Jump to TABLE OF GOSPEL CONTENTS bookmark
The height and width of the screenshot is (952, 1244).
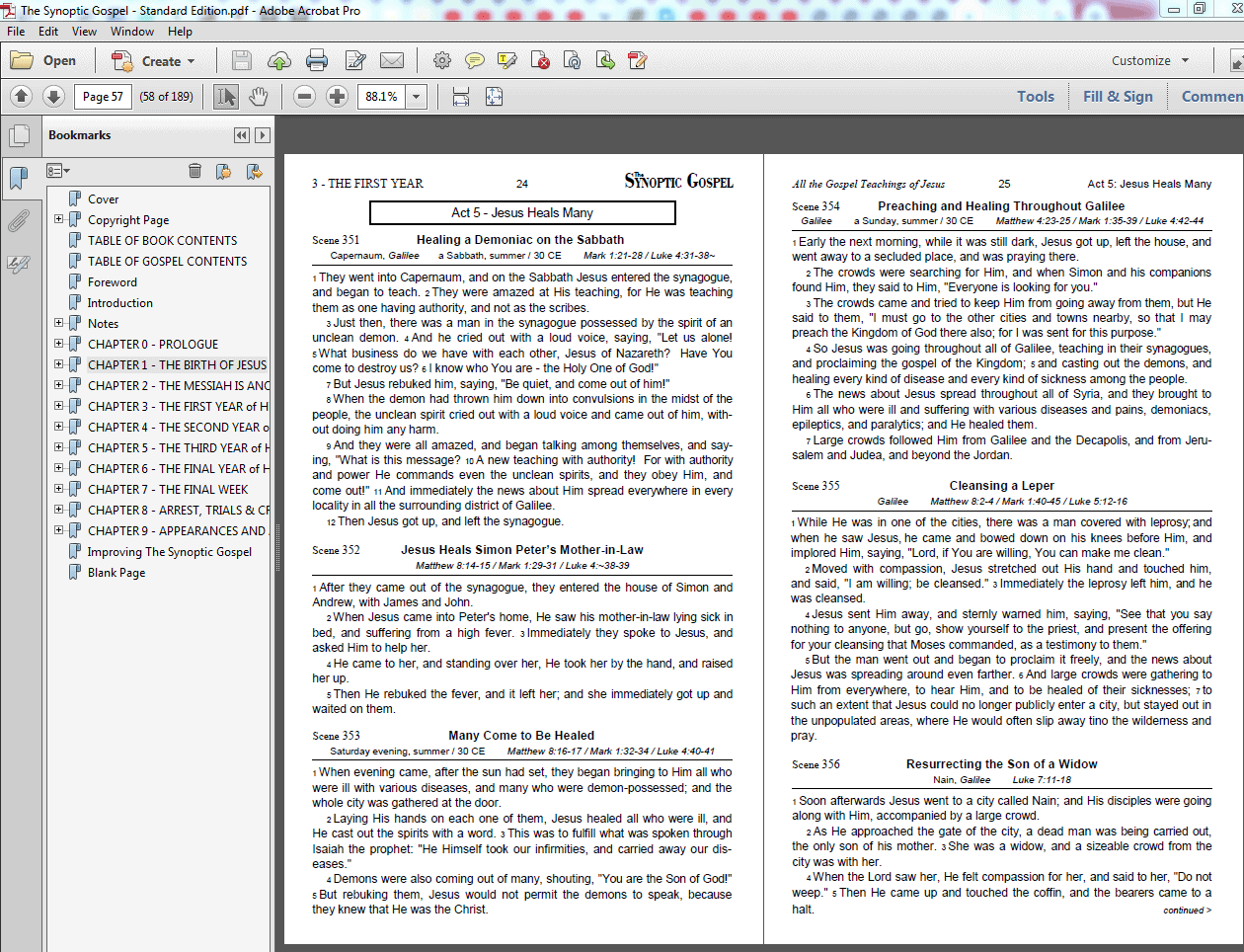[x=167, y=261]
